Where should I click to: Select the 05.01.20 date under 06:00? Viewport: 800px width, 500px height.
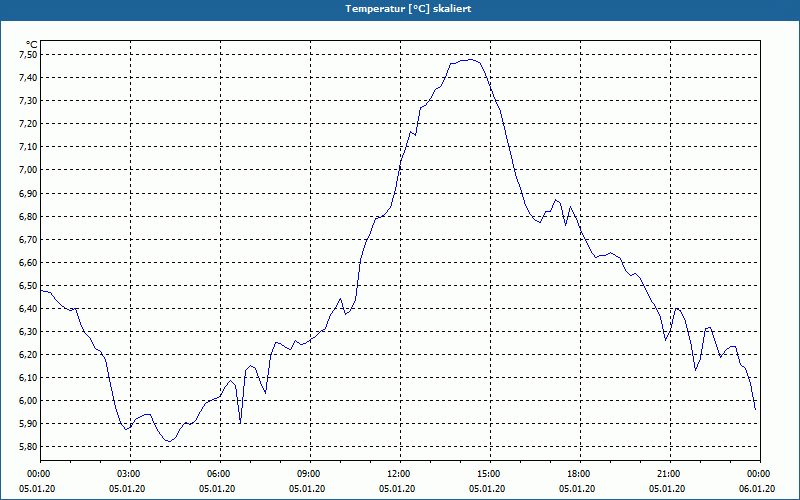tap(217, 489)
